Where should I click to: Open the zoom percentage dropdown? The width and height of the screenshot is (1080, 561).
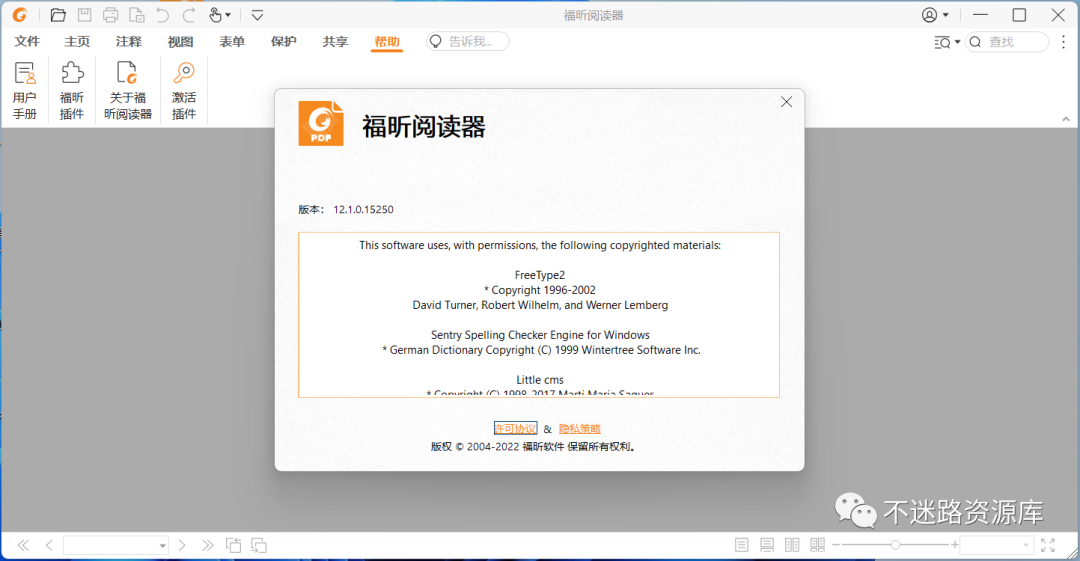coord(1026,546)
